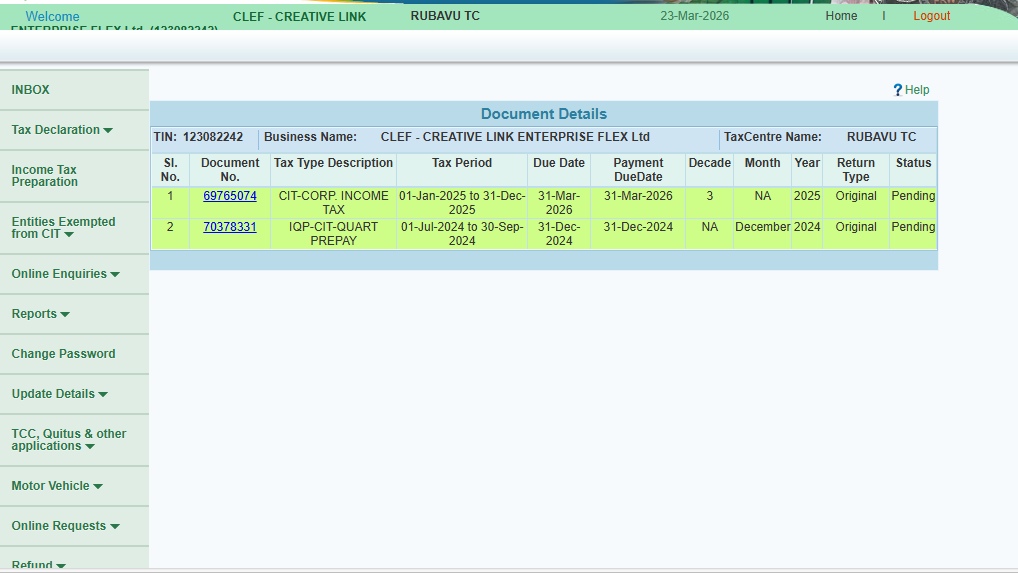Open document number 69765074
The width and height of the screenshot is (1018, 573).
(230, 196)
